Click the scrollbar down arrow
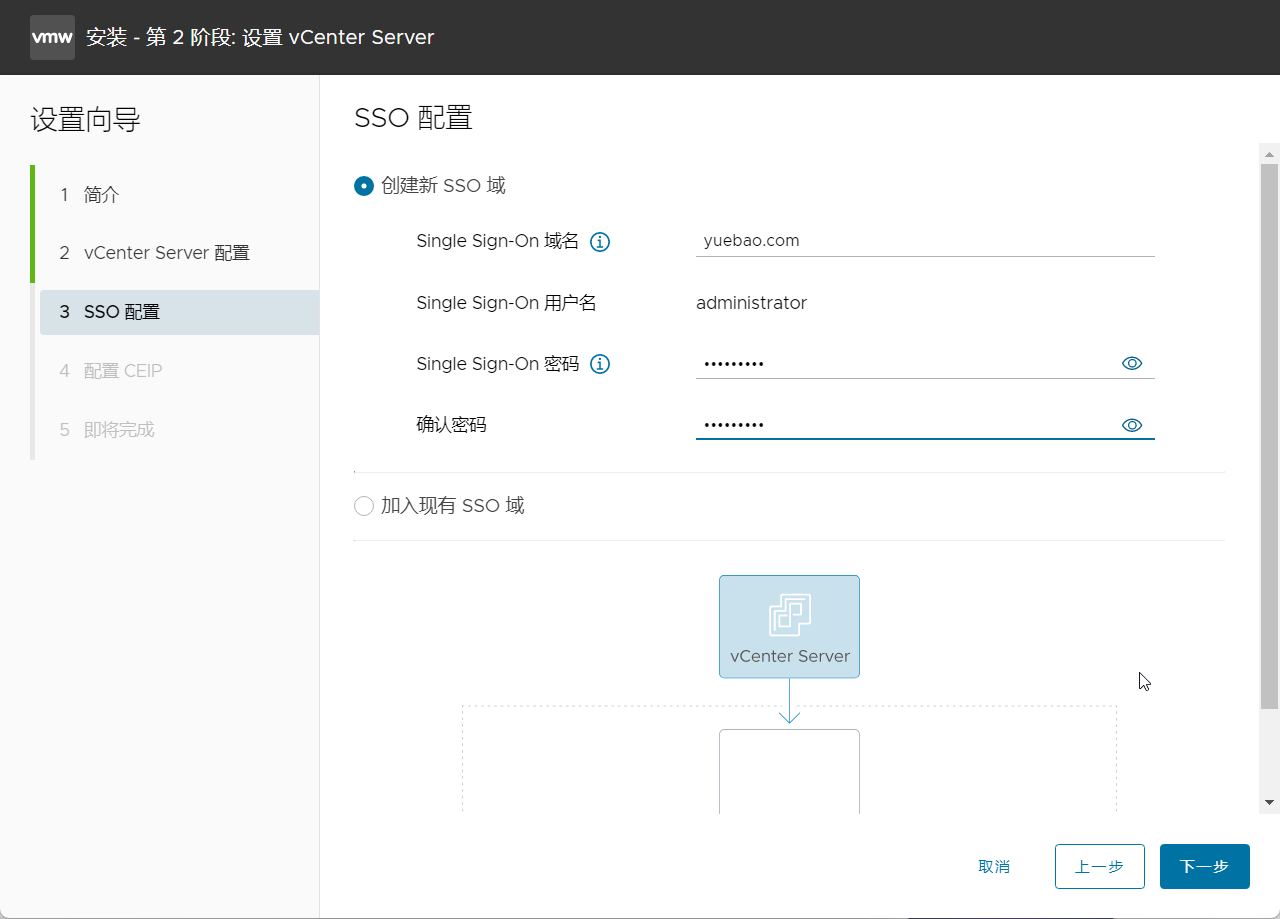This screenshot has width=1280, height=919. point(1269,800)
